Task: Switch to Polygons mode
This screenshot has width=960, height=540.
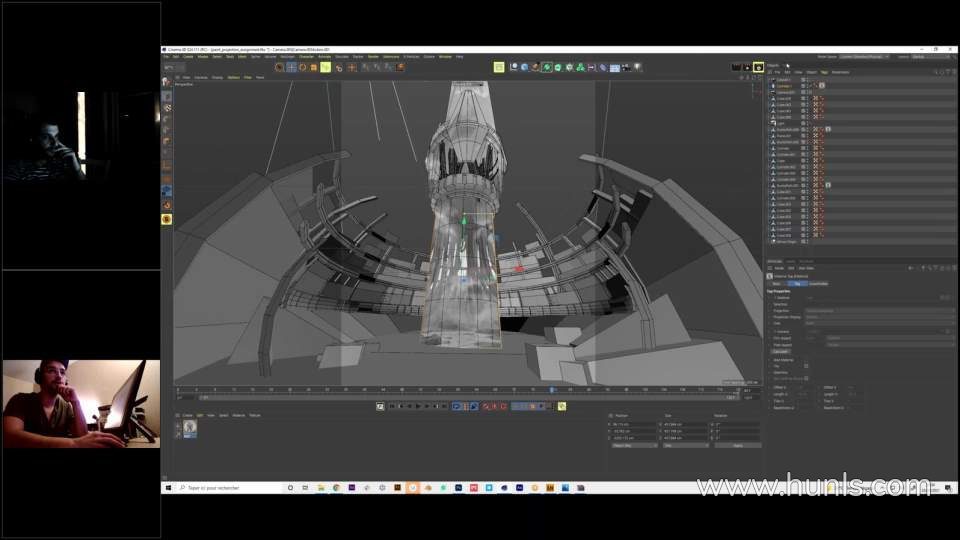Action: pos(167,141)
